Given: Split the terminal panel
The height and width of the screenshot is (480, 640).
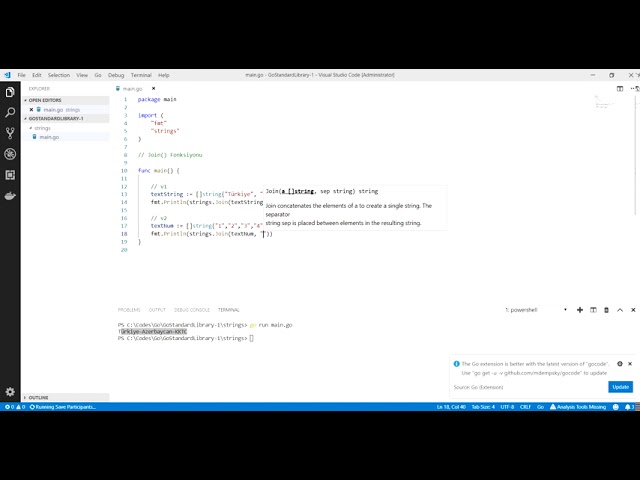Looking at the screenshot, I should click(x=593, y=310).
